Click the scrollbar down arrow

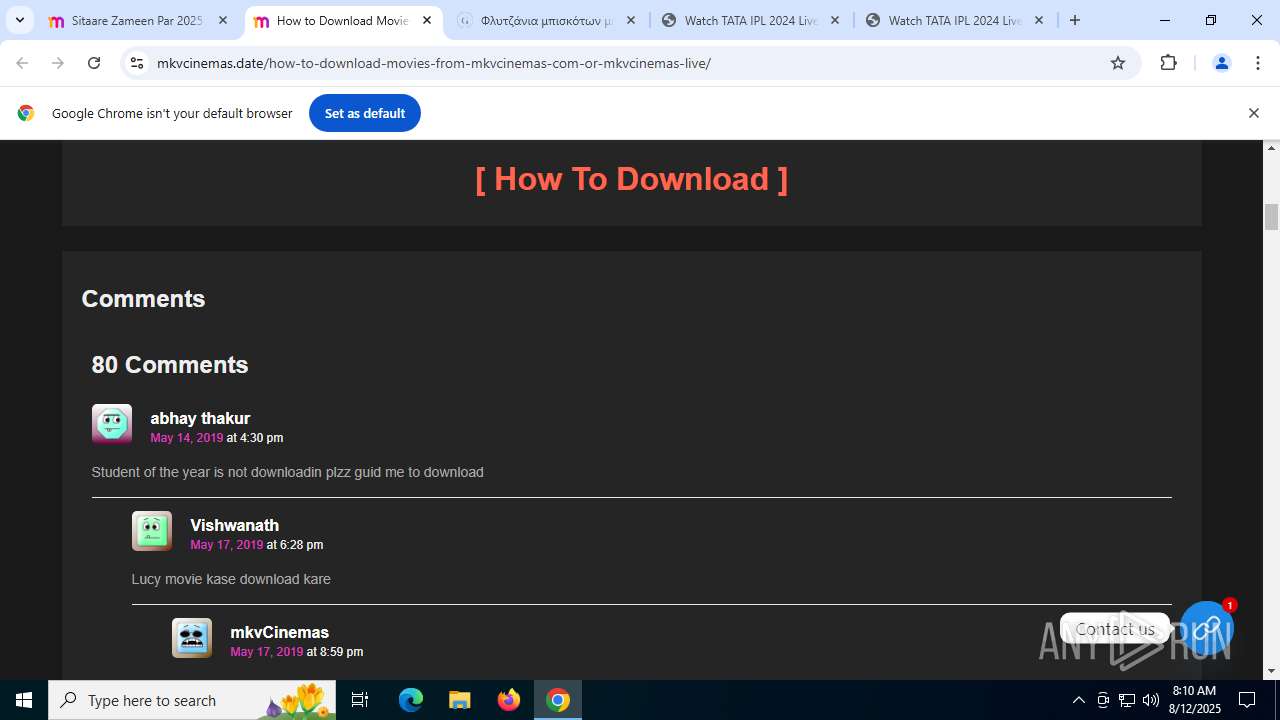pos(1272,671)
